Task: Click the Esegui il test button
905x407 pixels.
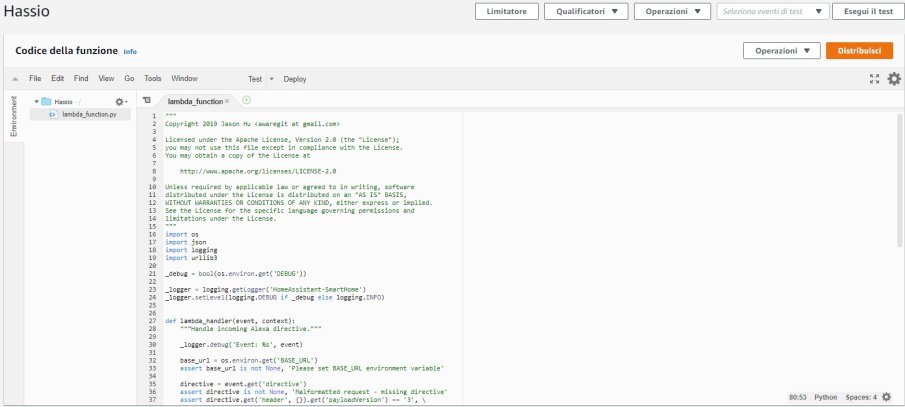Action: (x=868, y=12)
